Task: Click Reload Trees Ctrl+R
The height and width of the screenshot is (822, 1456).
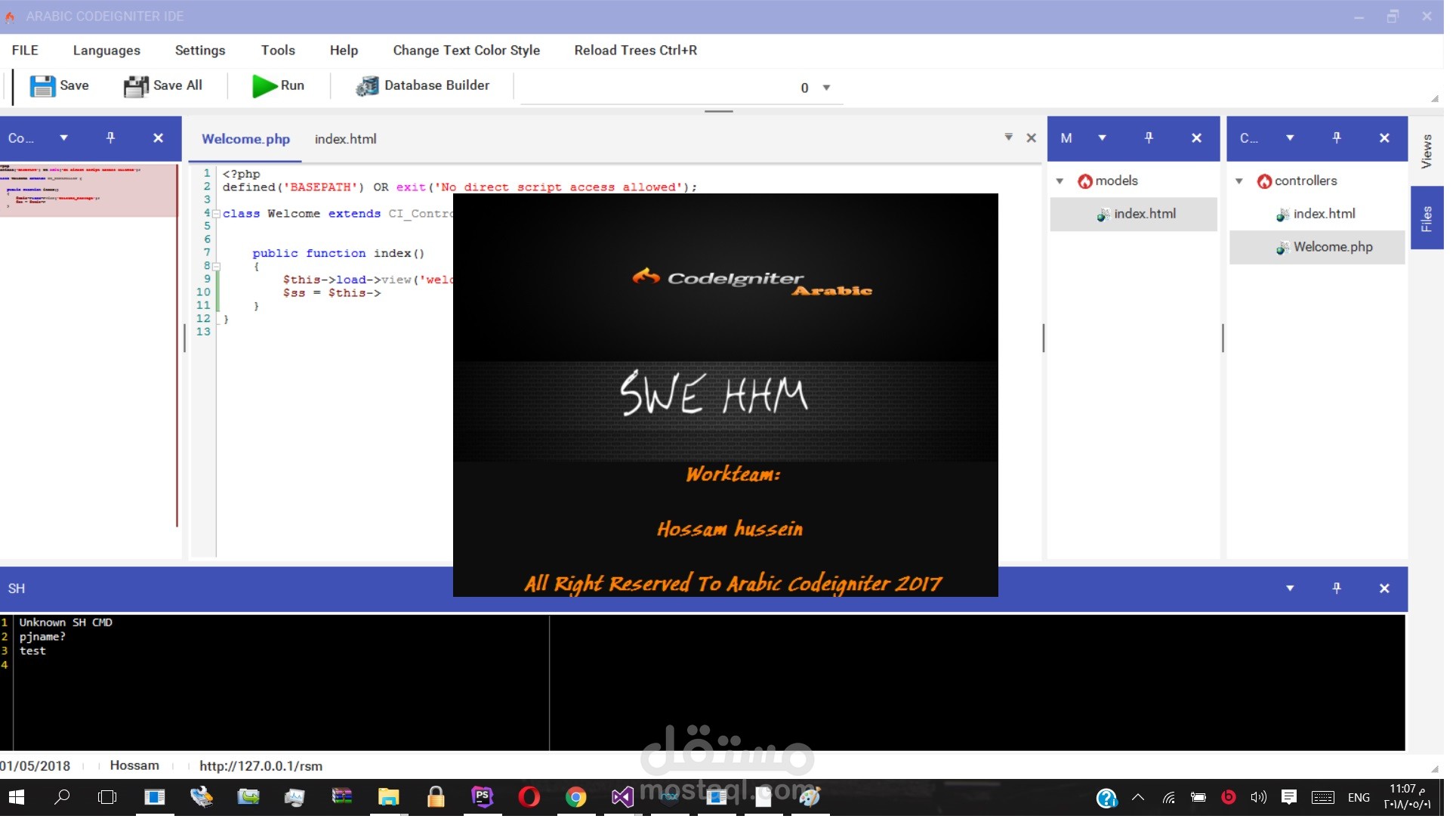Action: (x=635, y=50)
